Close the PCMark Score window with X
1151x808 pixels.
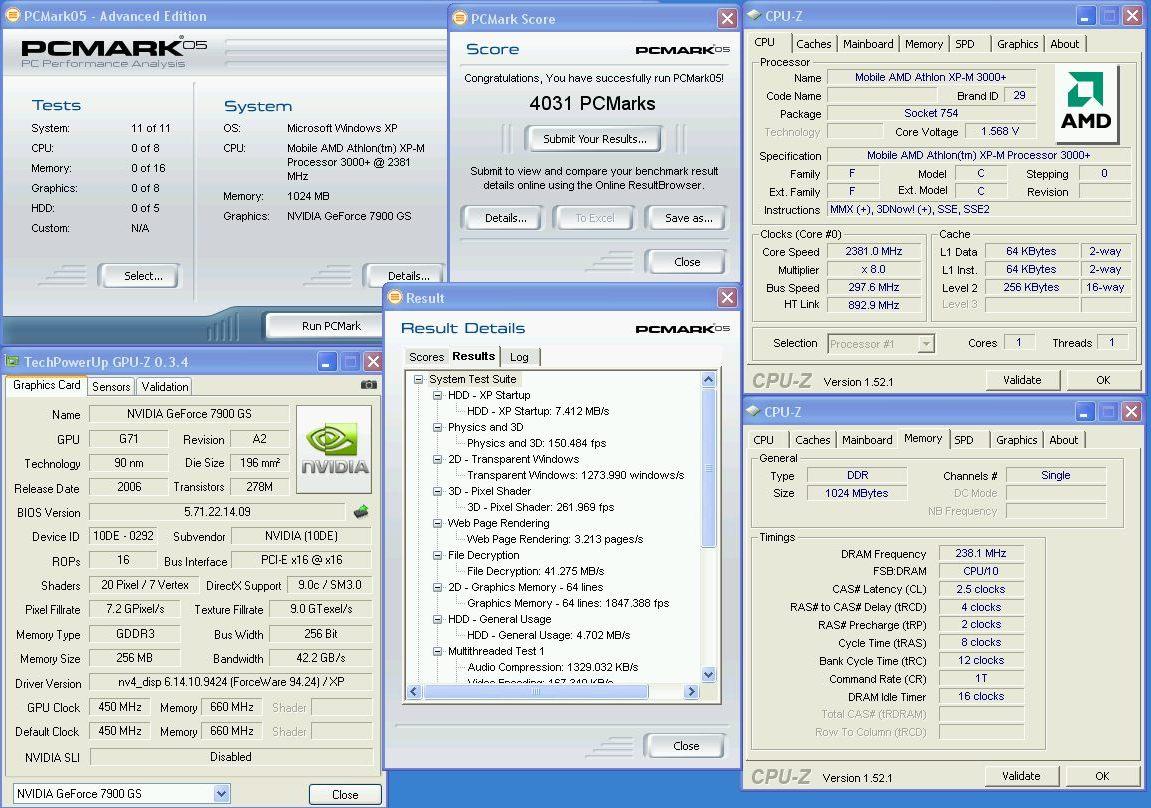tap(727, 18)
